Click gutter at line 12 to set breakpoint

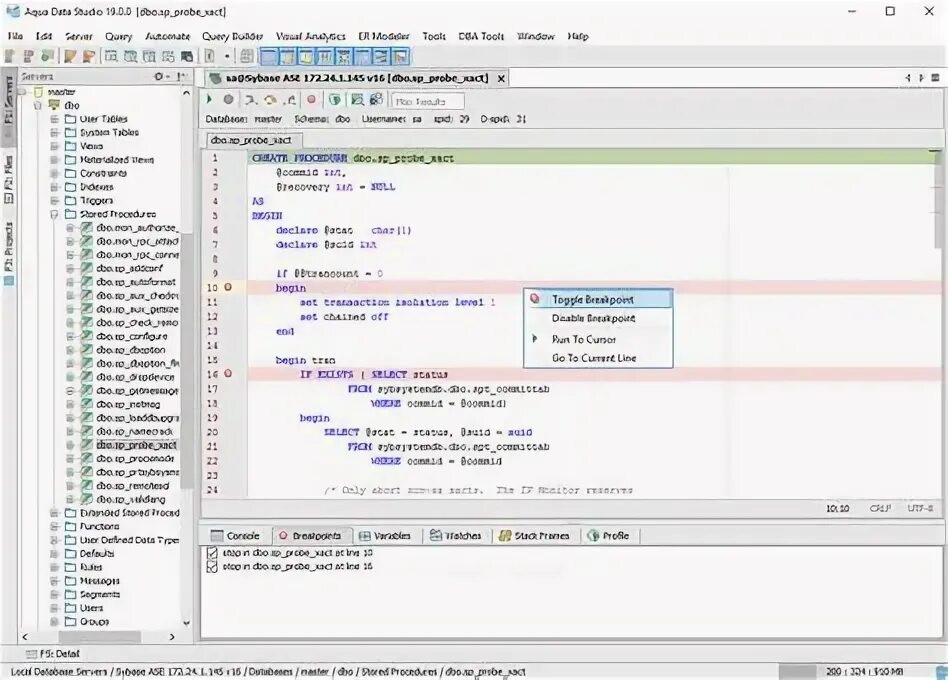pyautogui.click(x=228, y=316)
